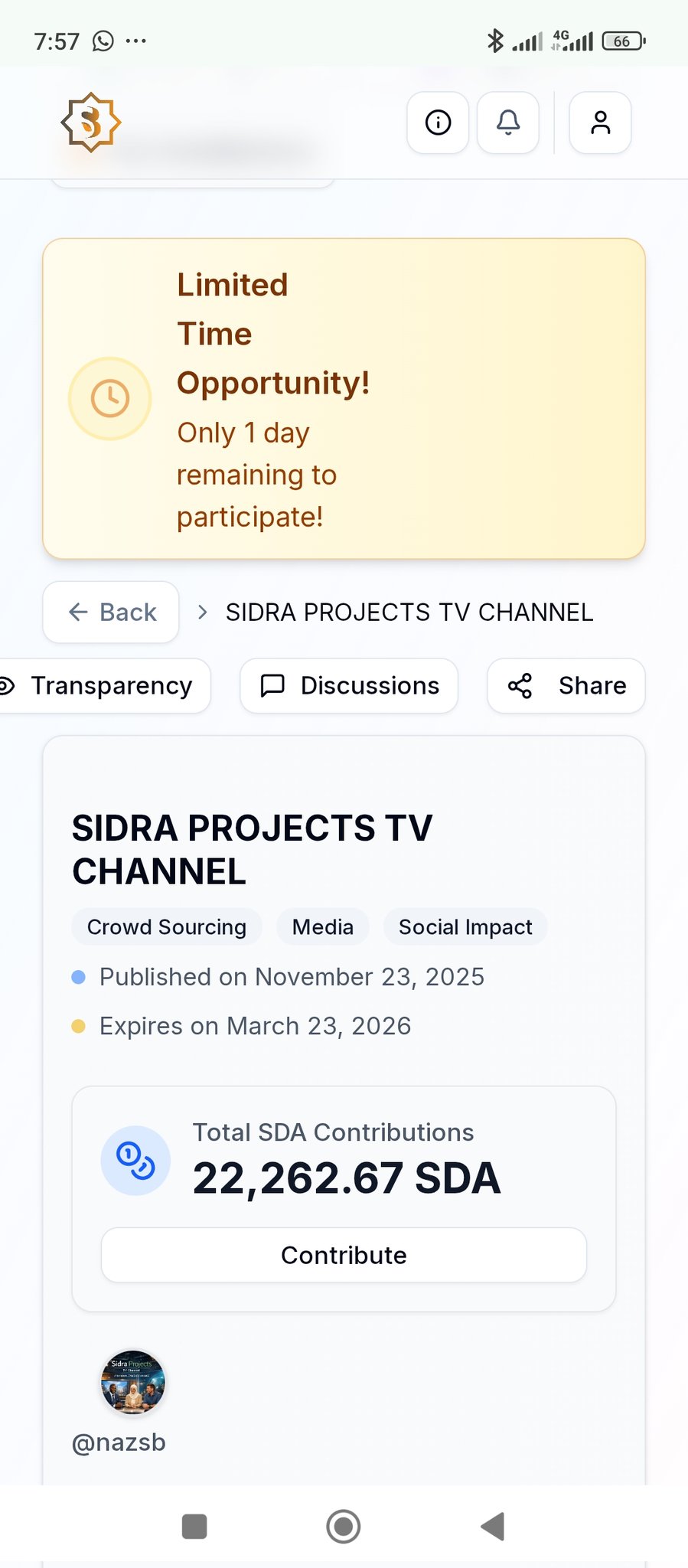The height and width of the screenshot is (1568, 688).
Task: Tap the clock icon in banner
Action: point(110,399)
